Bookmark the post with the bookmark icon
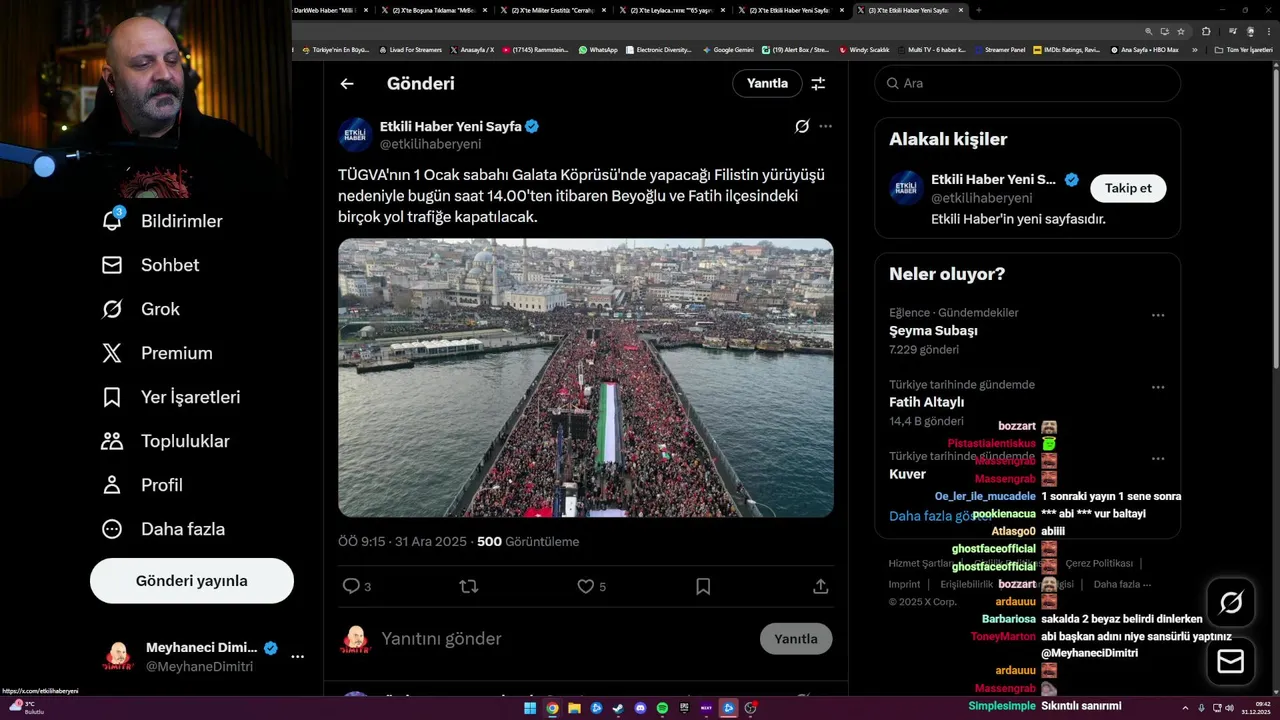Viewport: 1280px width, 720px height. click(x=703, y=587)
